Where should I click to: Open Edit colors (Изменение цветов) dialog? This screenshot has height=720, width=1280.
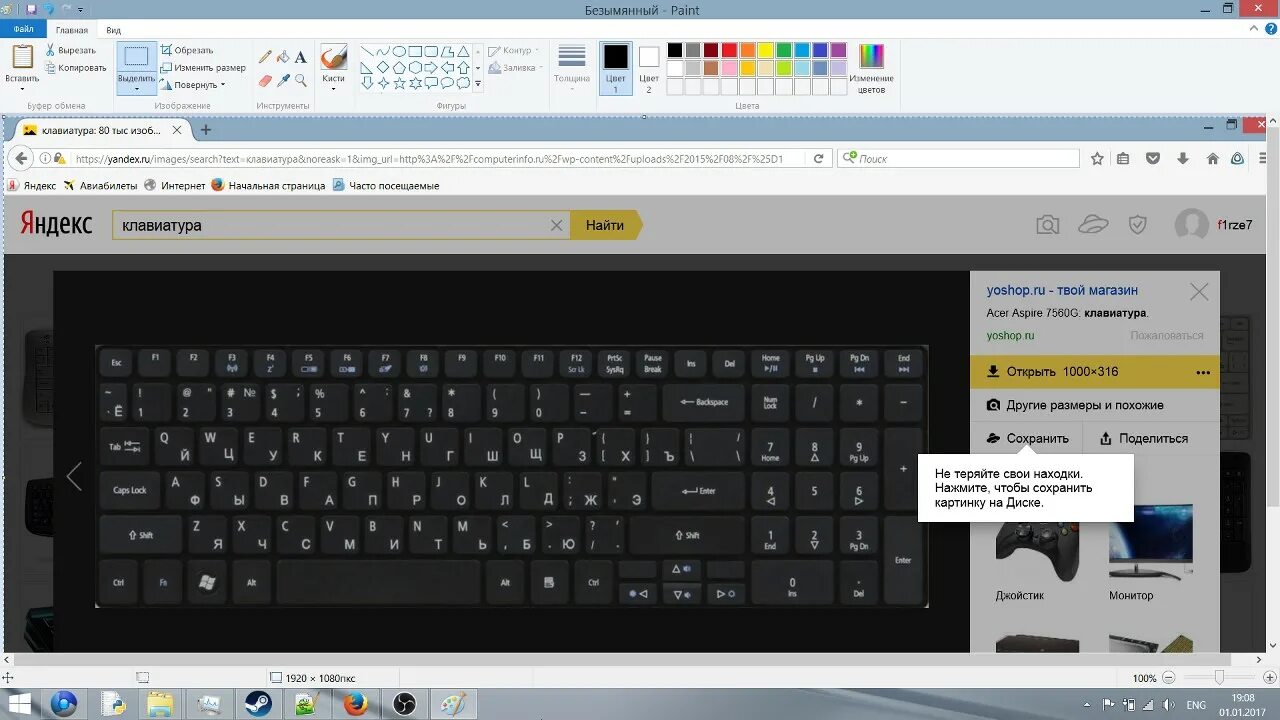pyautogui.click(x=871, y=68)
